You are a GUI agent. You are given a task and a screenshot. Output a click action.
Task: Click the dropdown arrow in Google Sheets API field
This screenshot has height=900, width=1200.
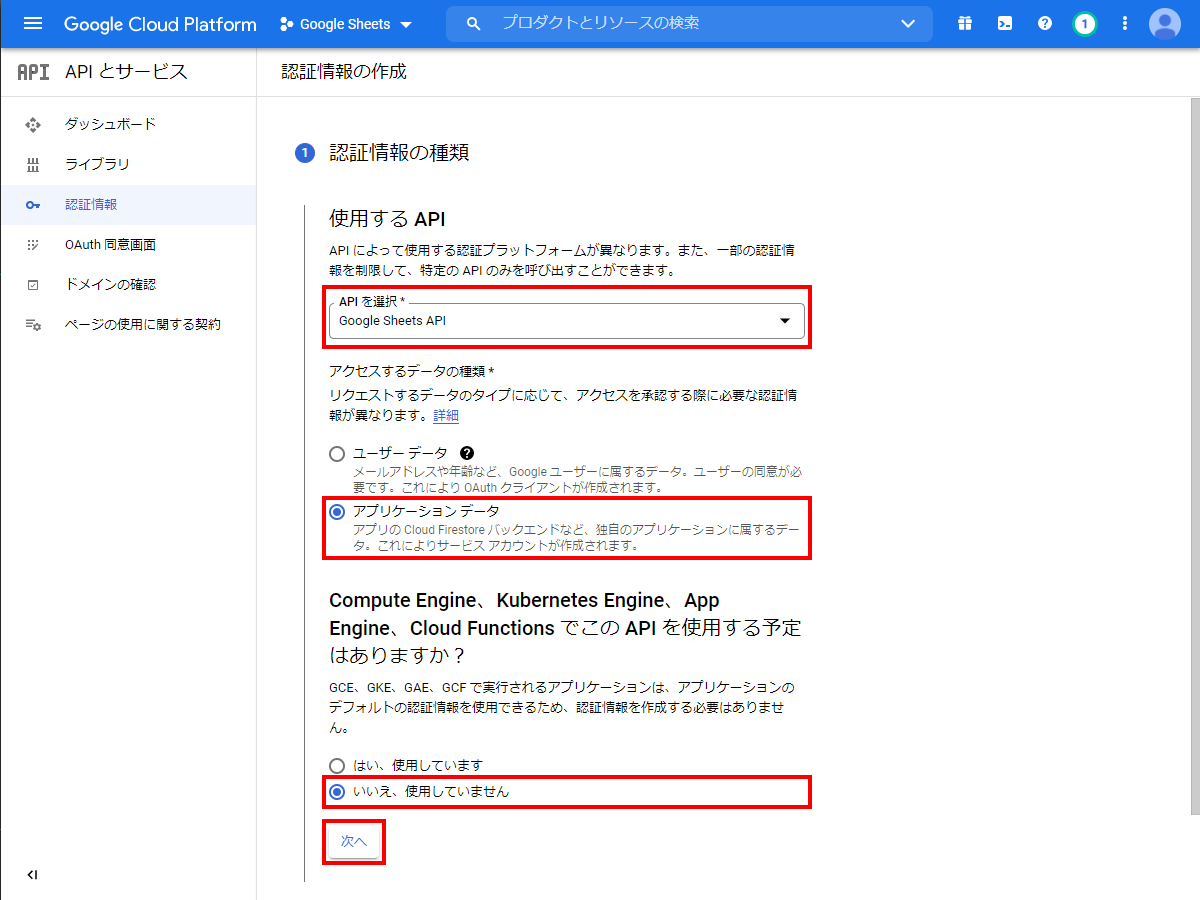785,320
